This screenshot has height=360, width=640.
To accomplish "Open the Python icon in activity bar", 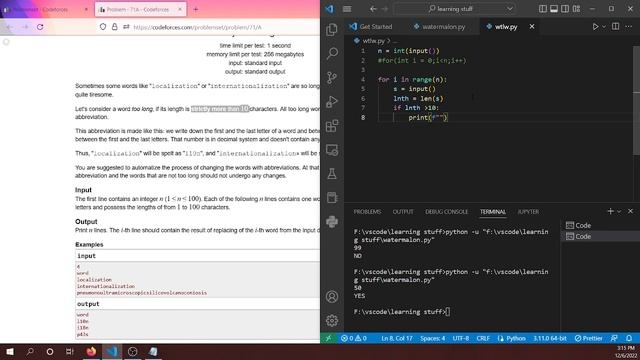I will (x=332, y=222).
